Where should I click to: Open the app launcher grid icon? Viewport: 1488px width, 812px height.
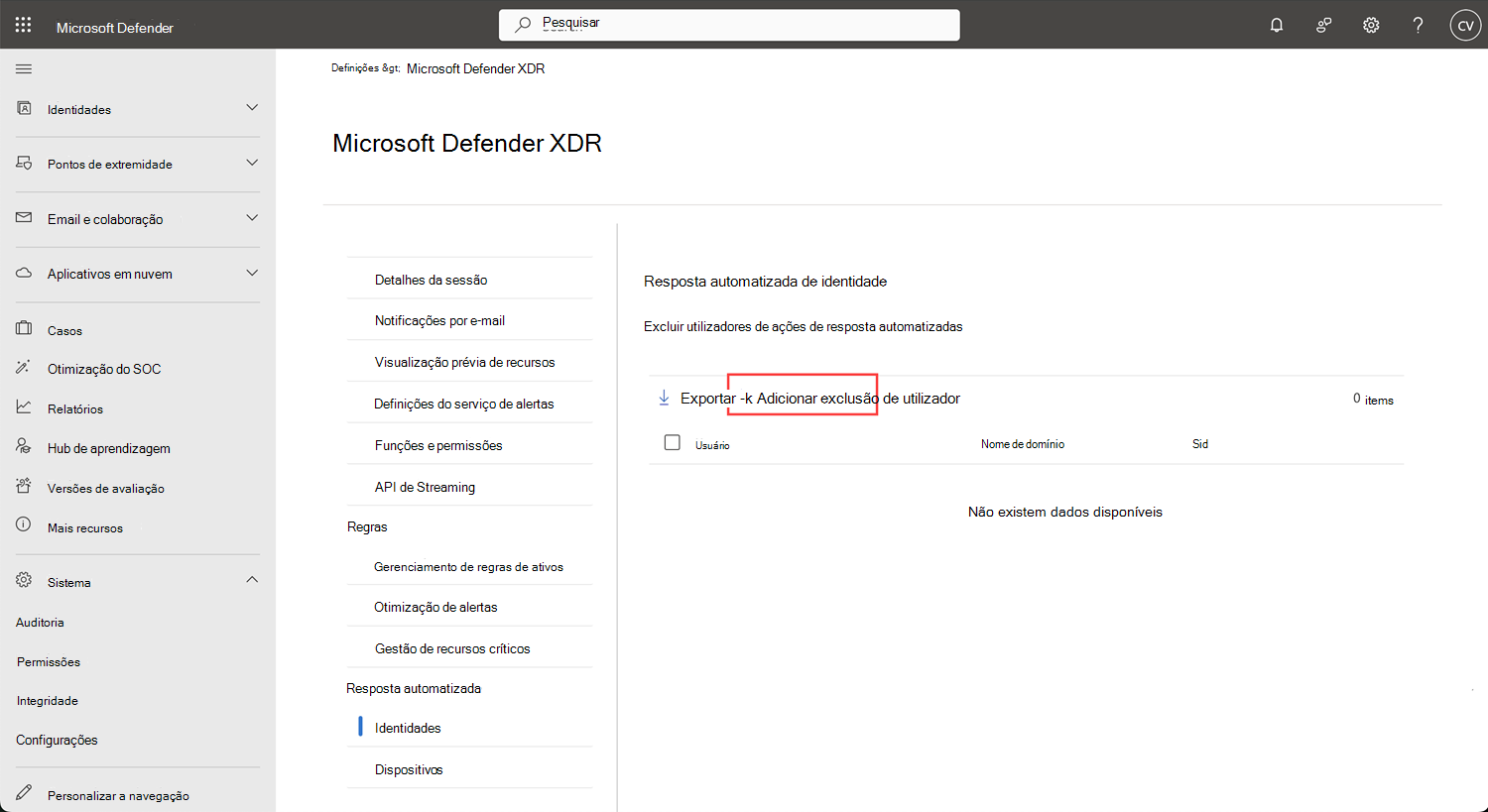click(24, 25)
